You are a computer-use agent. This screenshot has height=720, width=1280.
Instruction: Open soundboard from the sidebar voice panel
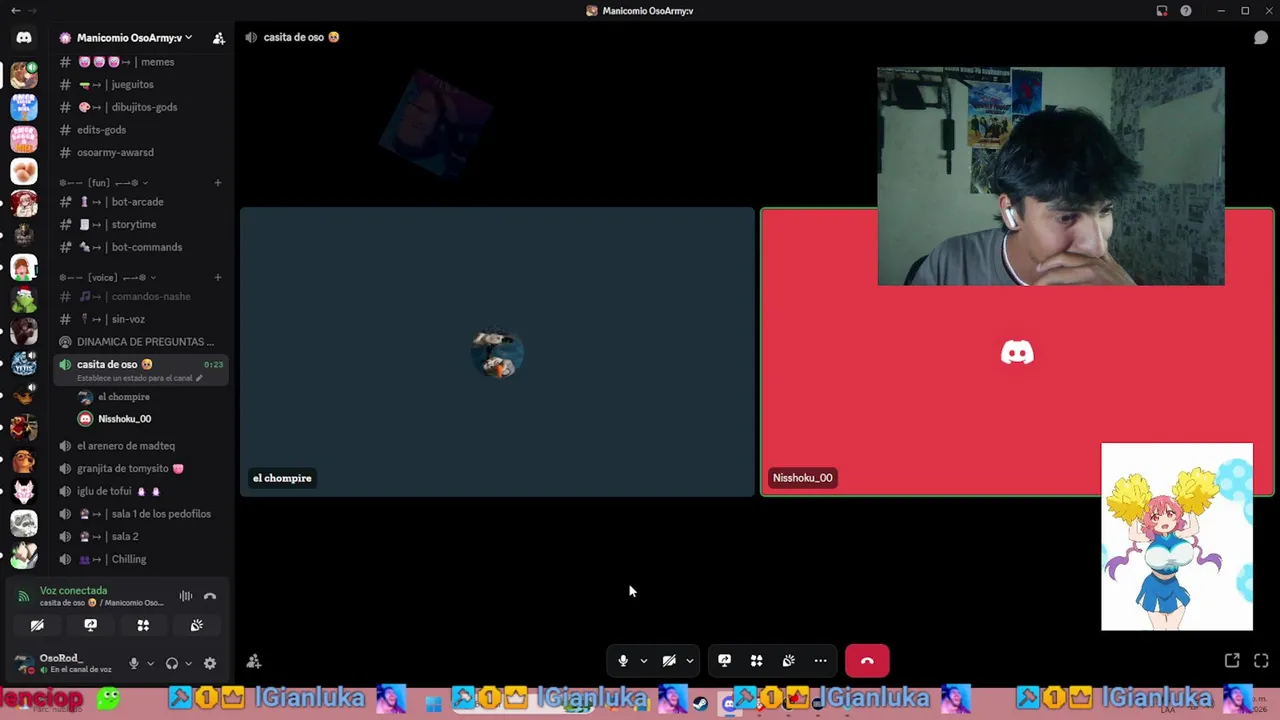click(x=196, y=625)
